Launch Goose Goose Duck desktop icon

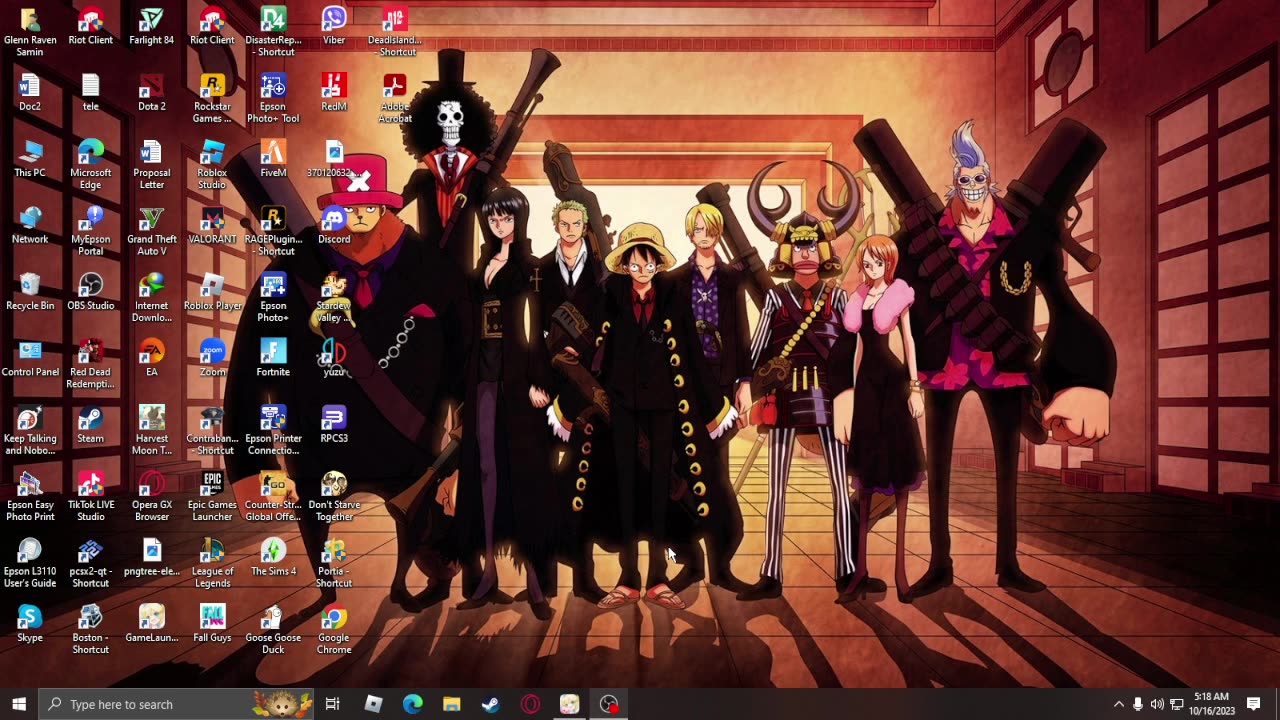click(273, 629)
